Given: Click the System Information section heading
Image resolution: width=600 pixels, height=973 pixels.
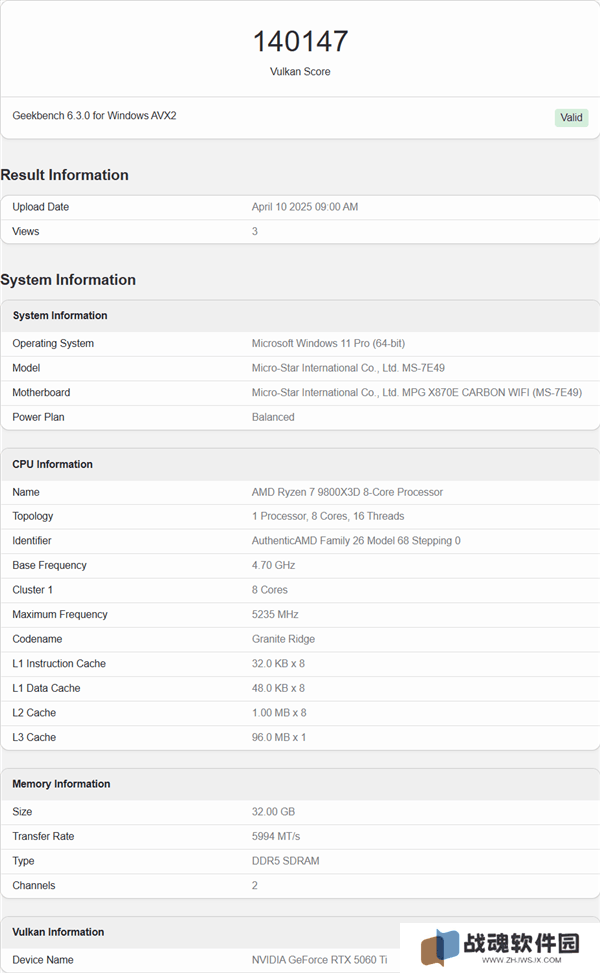Looking at the screenshot, I should pos(68,280).
